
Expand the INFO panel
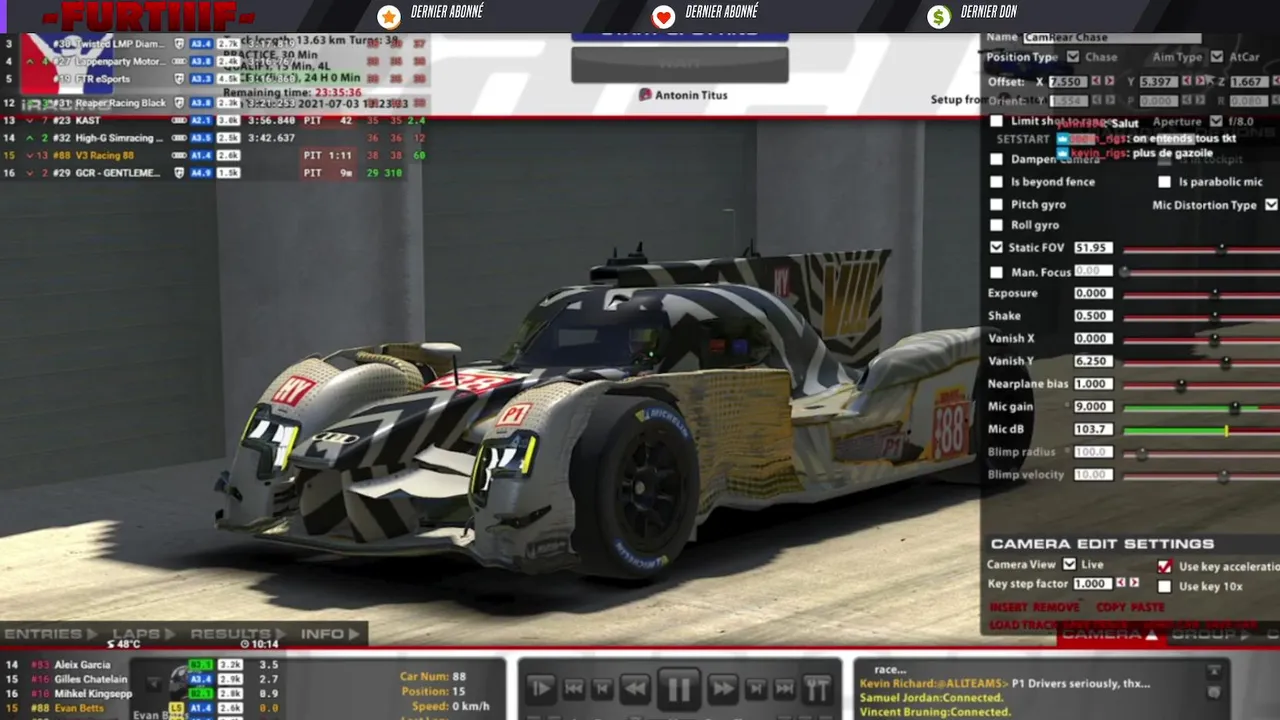tap(330, 633)
